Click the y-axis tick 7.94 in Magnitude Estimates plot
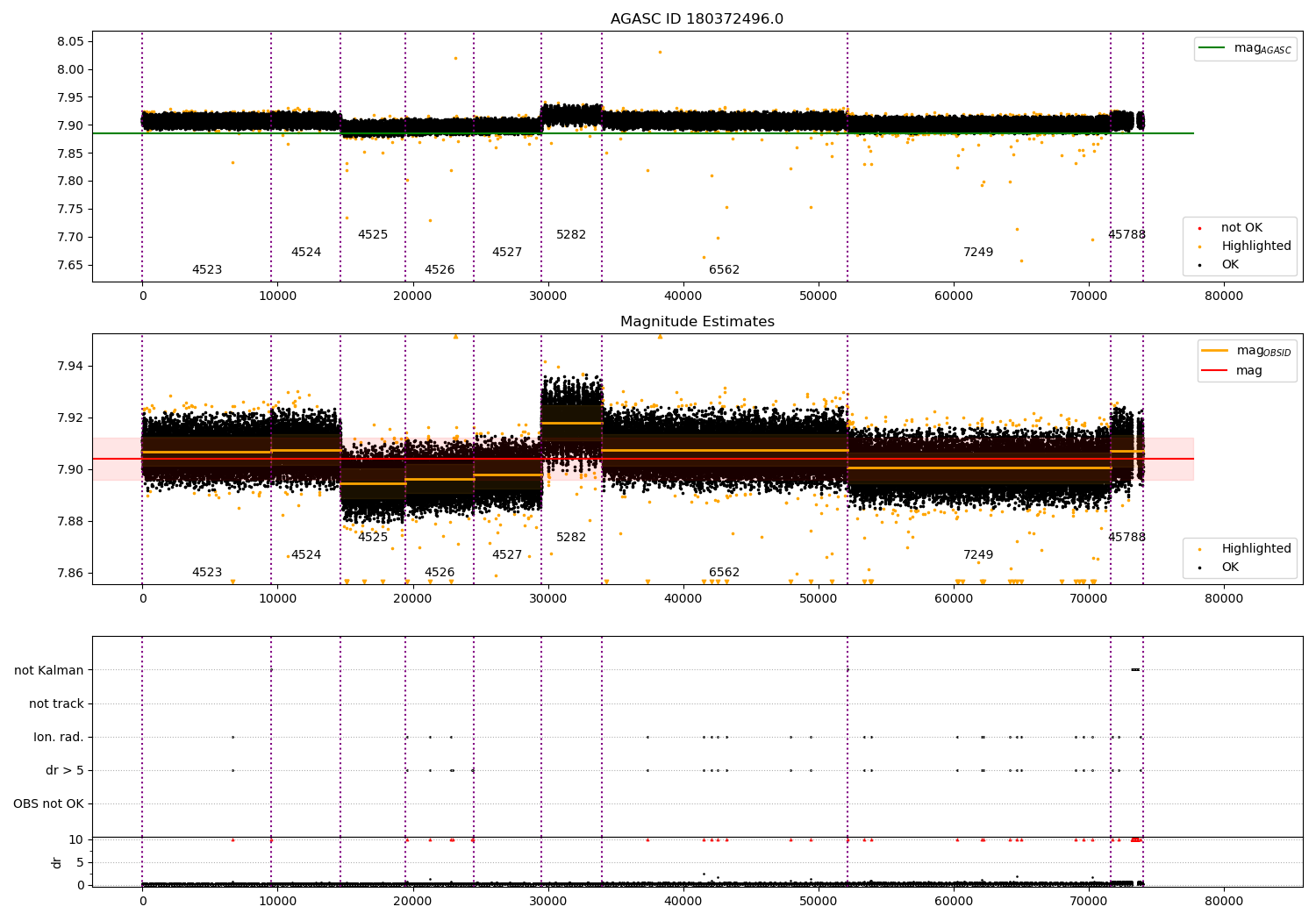The image size is (1316, 921). [x=71, y=366]
